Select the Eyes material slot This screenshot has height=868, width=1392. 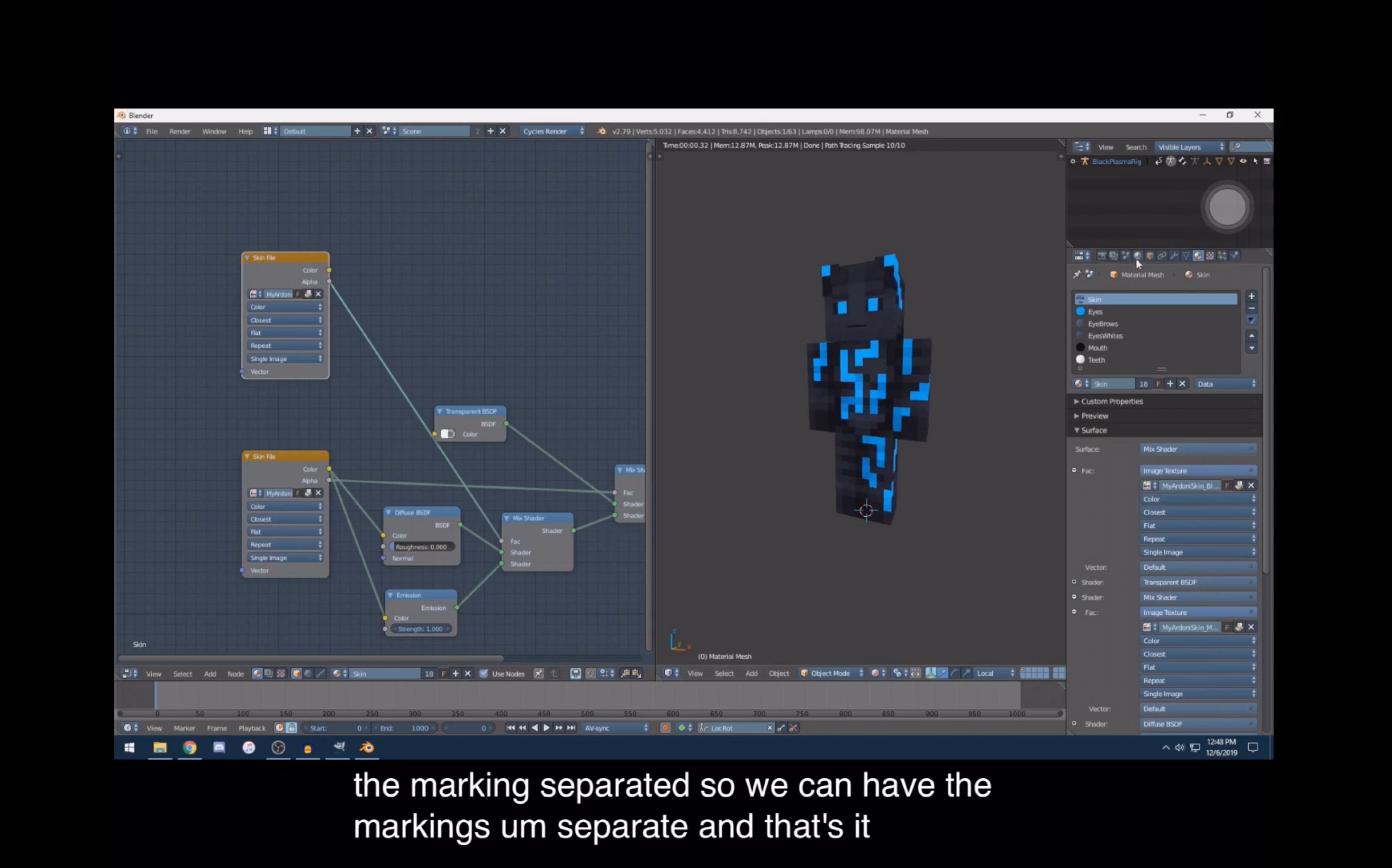(1155, 312)
